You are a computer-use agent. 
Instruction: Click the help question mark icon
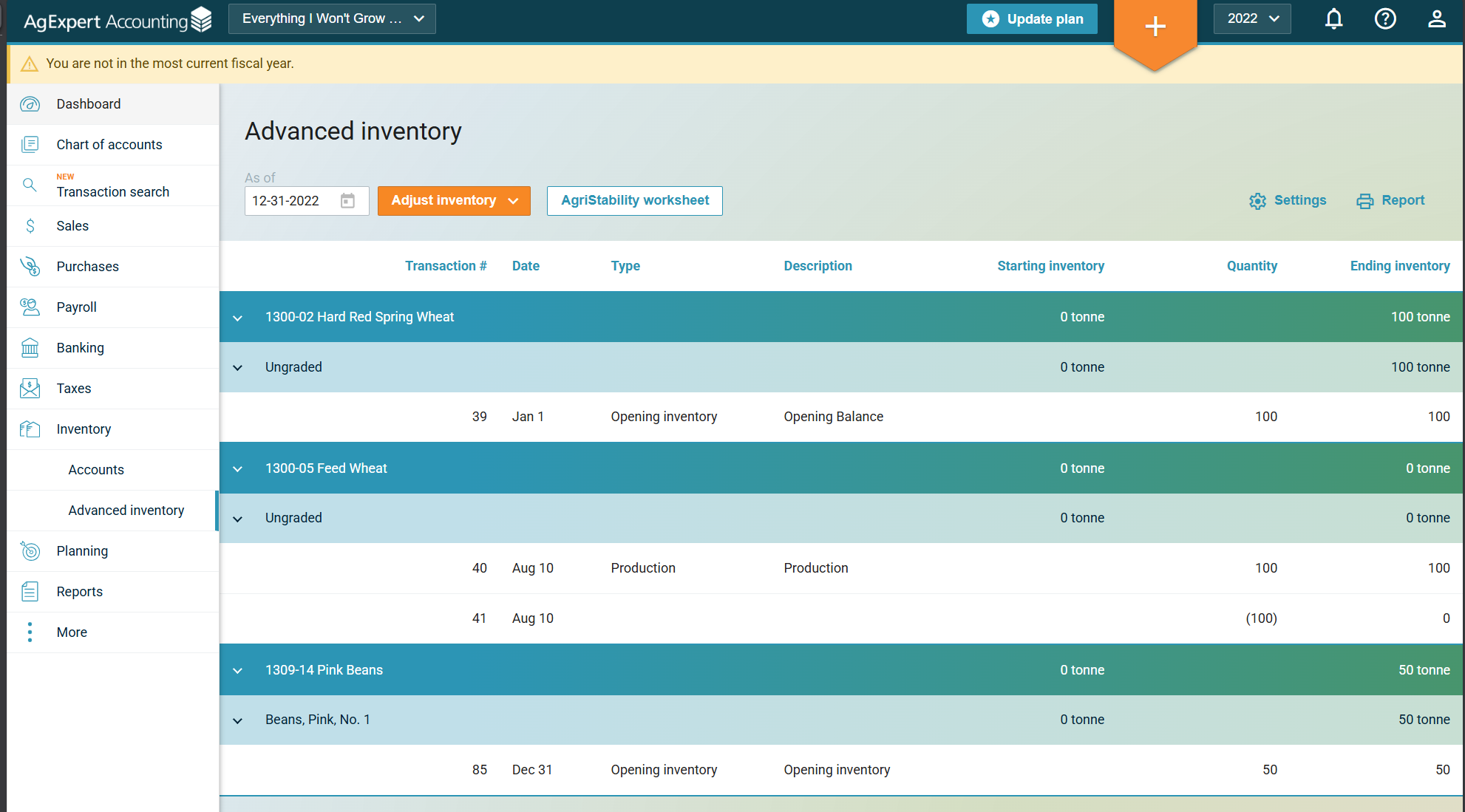click(x=1385, y=19)
